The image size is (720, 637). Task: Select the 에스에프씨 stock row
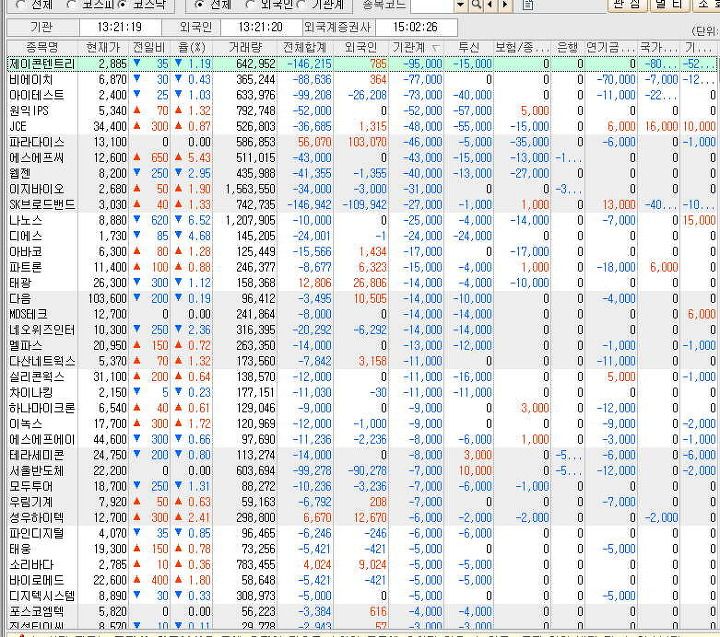(x=360, y=158)
